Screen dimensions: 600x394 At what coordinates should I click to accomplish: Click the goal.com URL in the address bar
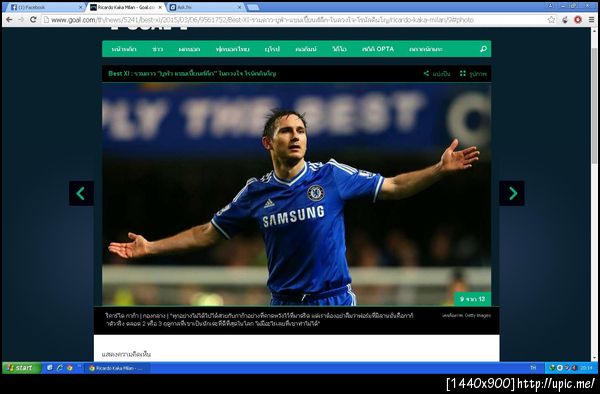pos(262,20)
